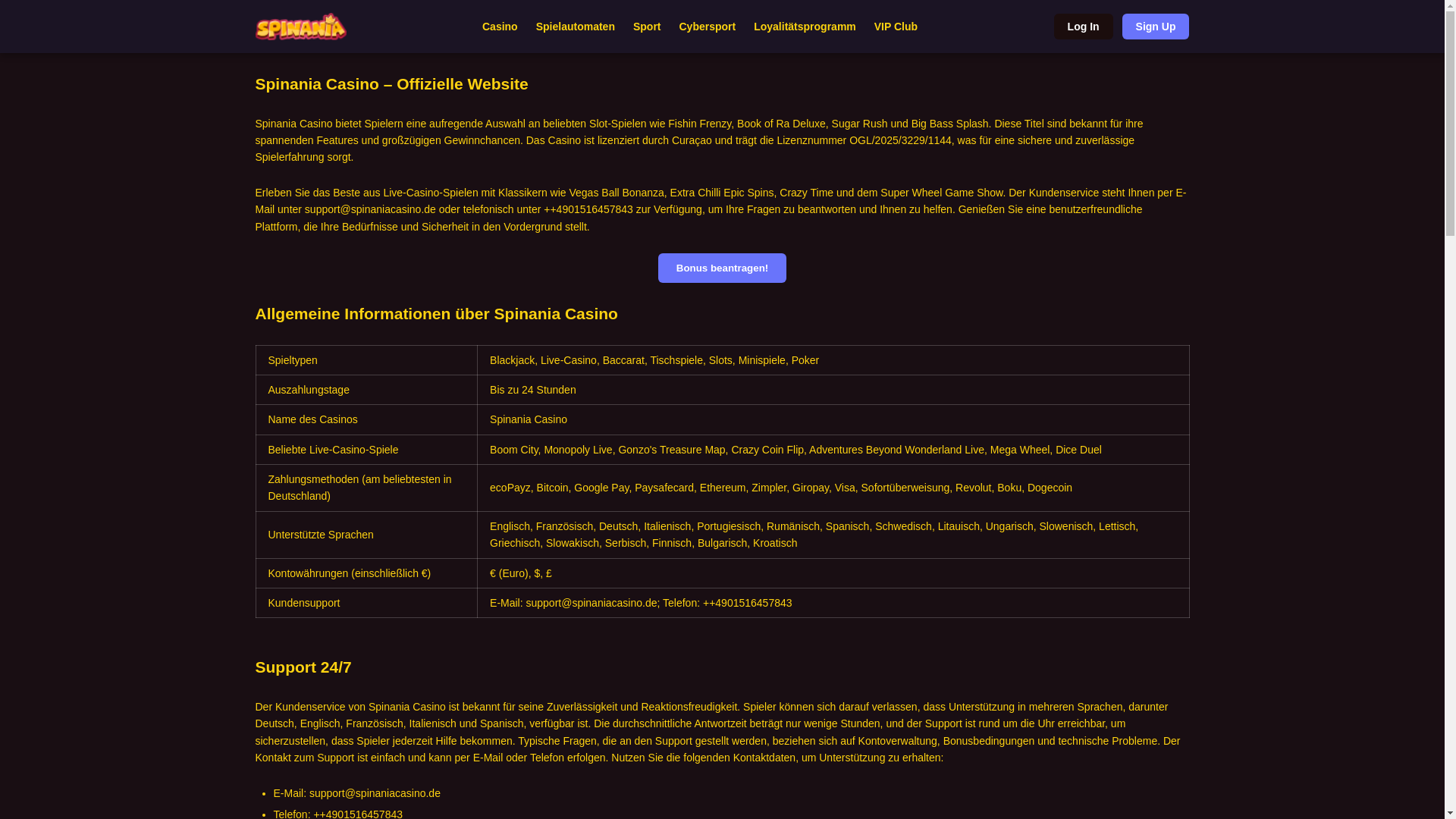Click the Kundensupport E-Mail and Telefon value

[833, 603]
